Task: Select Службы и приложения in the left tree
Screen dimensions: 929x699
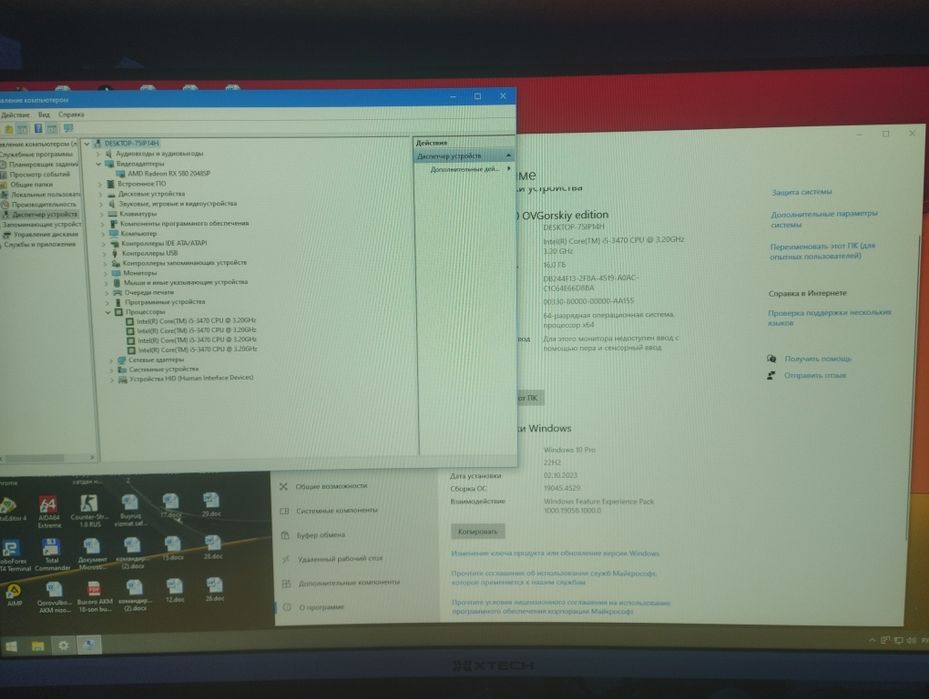Action: (x=40, y=244)
